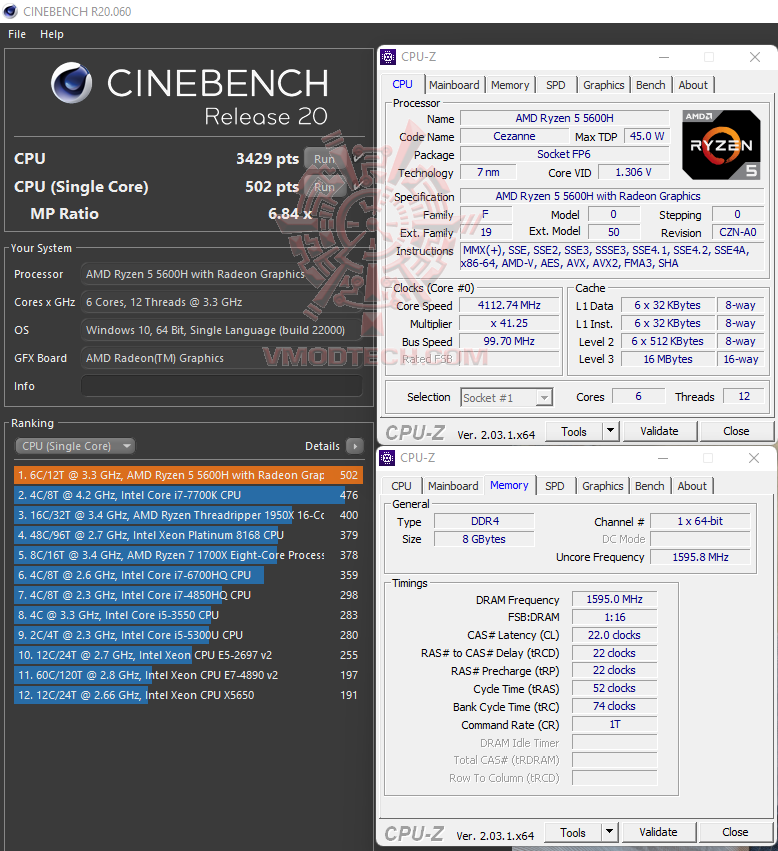Select ranking row Ryzen 7 1700X
This screenshot has width=778, height=851.
click(x=188, y=555)
